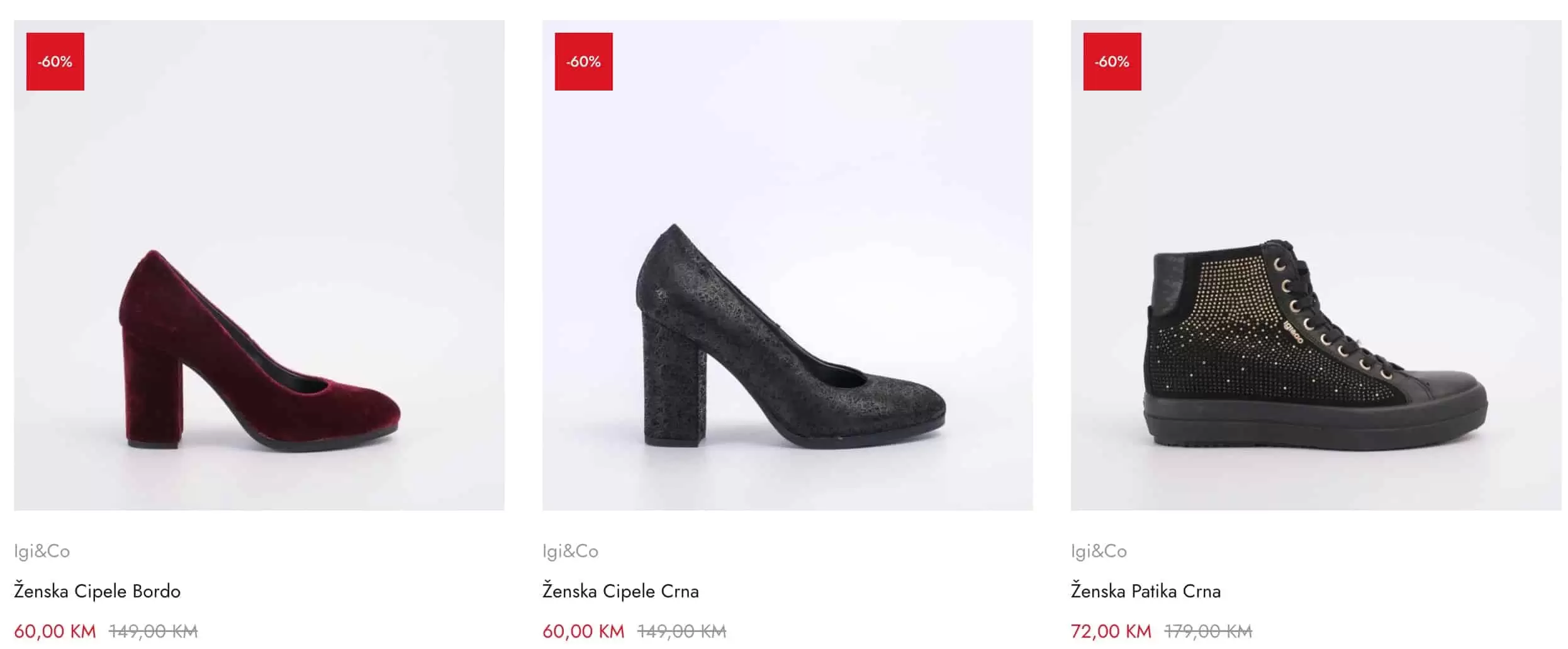Open the Ženska Cipele Bordo product title
The width and height of the screenshot is (1568, 649).
[x=98, y=591]
